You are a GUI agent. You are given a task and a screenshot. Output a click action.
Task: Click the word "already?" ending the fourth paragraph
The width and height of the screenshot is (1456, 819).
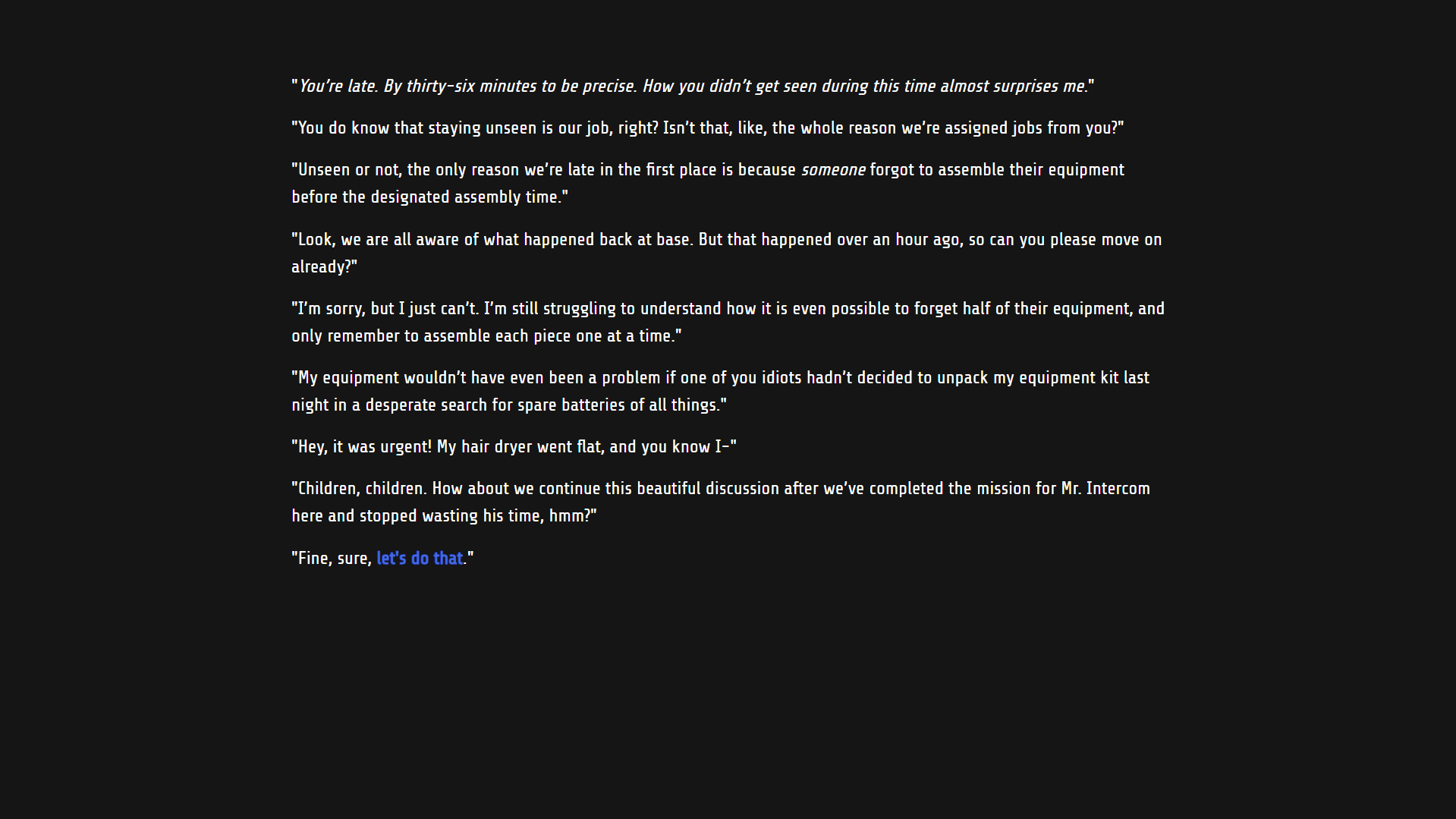325,267
